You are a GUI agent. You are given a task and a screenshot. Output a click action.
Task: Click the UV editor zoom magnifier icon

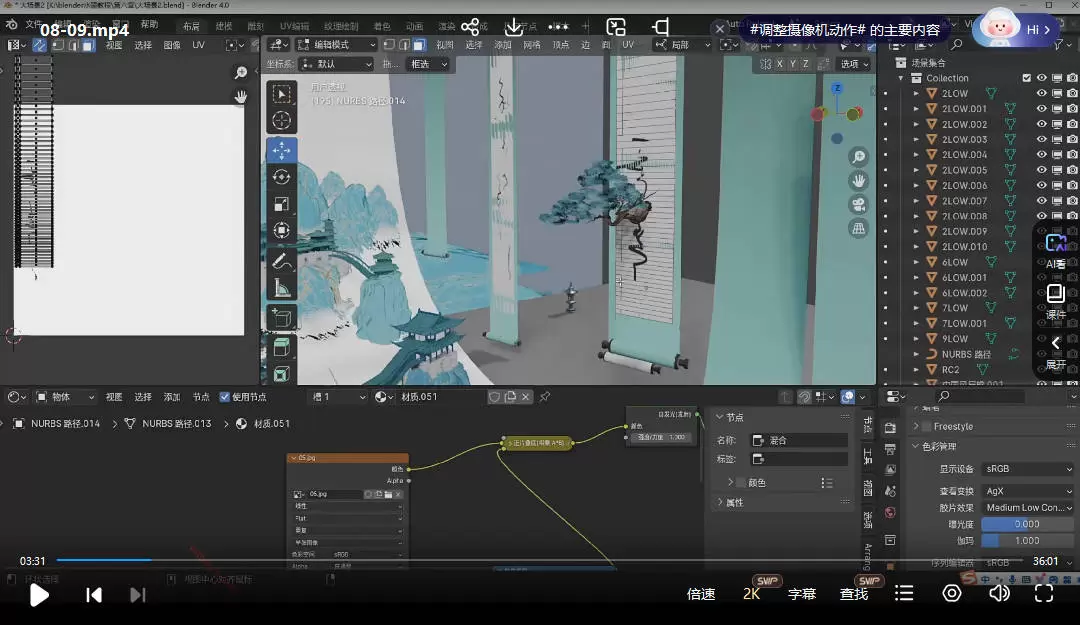(240, 72)
